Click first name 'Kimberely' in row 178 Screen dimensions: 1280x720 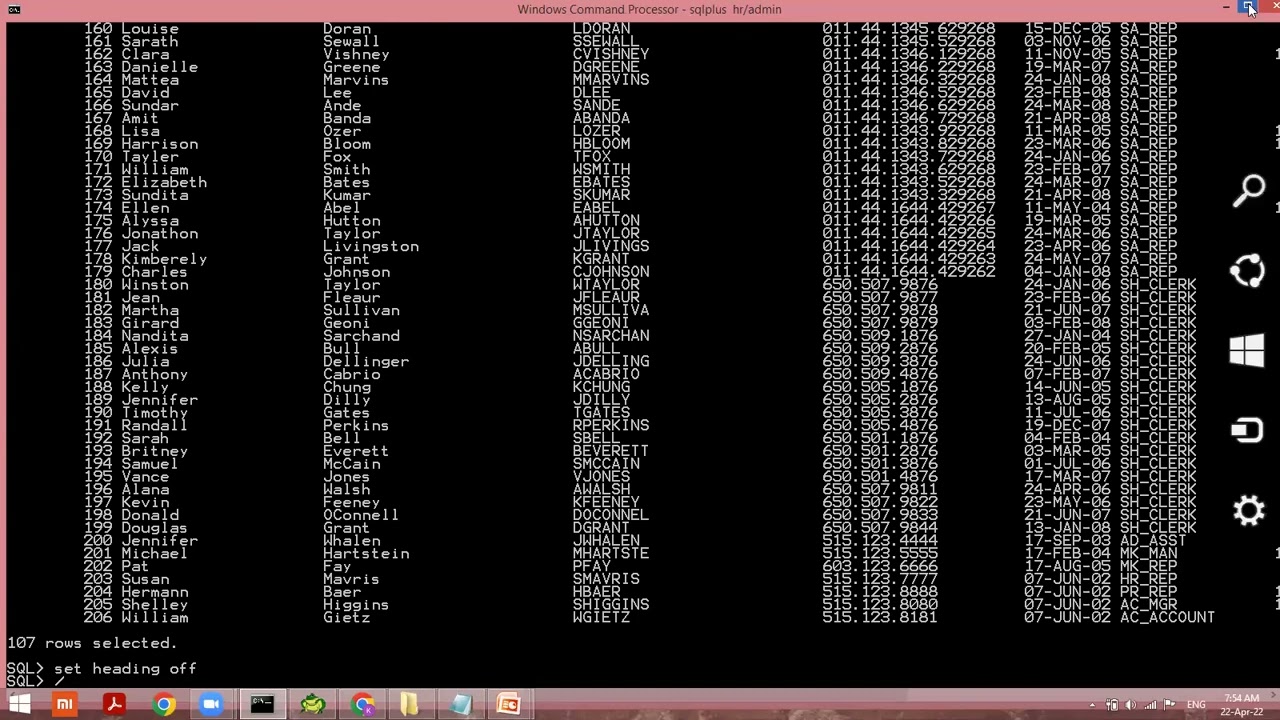coord(164,259)
